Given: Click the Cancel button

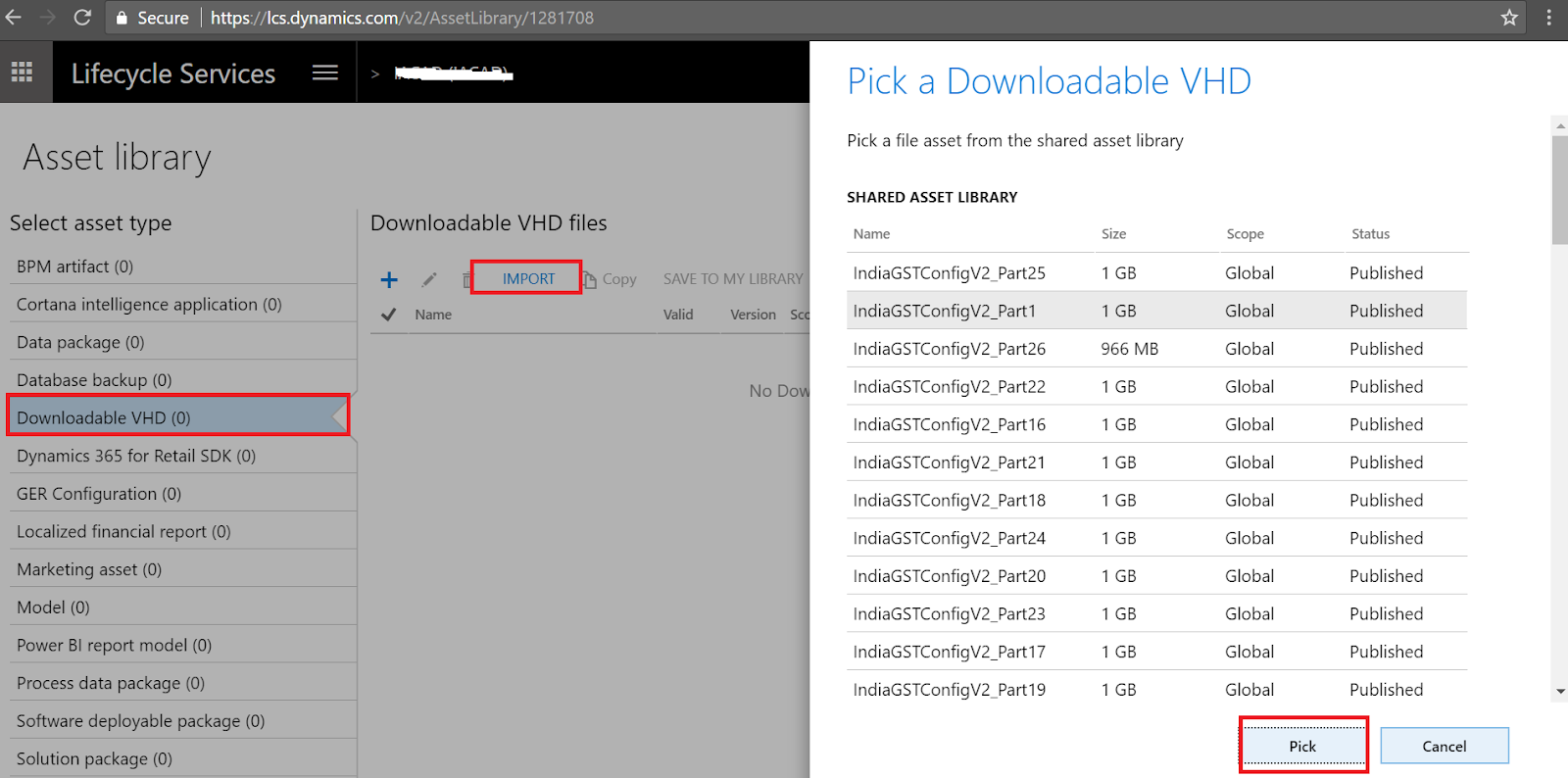Looking at the screenshot, I should pos(1445,746).
